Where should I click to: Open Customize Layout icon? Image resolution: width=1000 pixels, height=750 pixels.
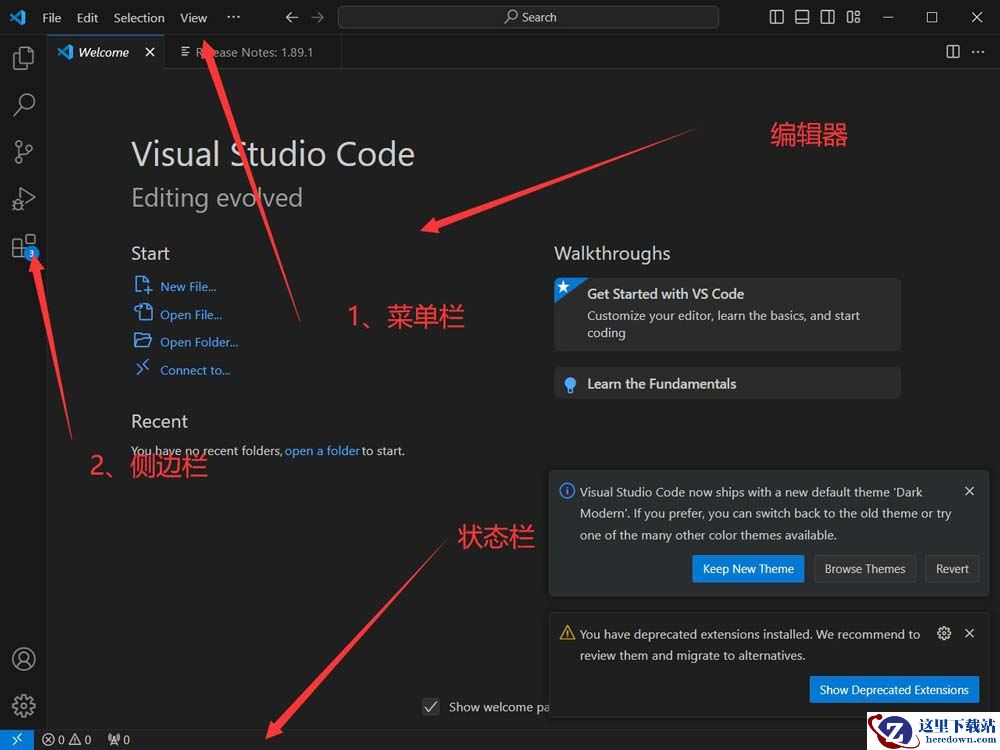853,17
